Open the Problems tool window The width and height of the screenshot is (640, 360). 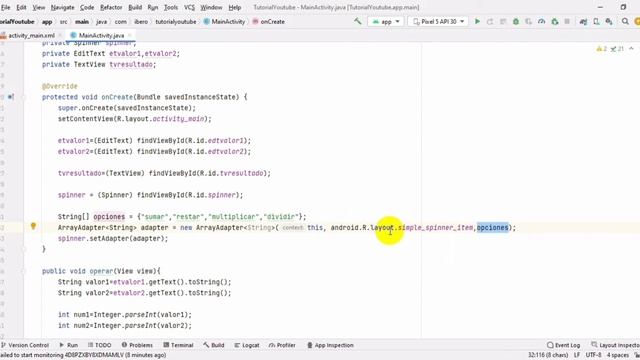[x=137, y=345]
